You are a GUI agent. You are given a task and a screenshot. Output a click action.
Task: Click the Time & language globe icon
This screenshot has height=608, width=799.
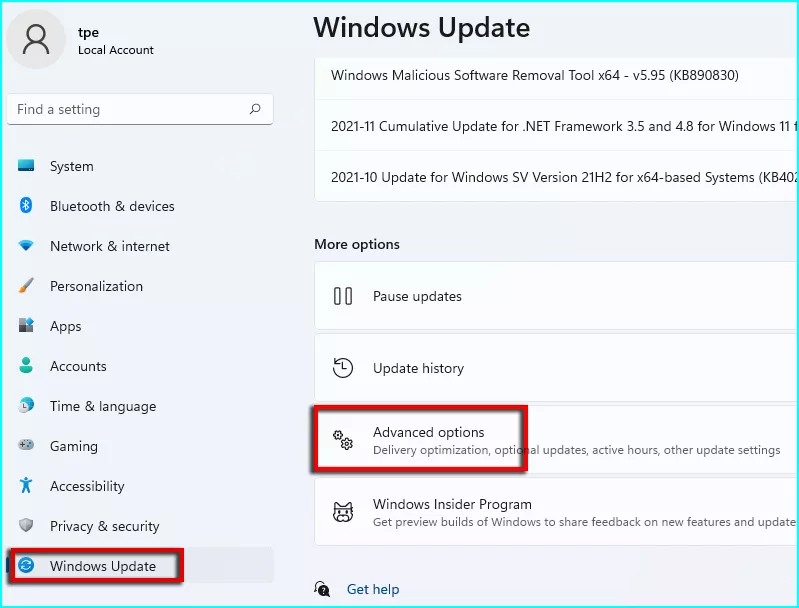click(x=26, y=405)
